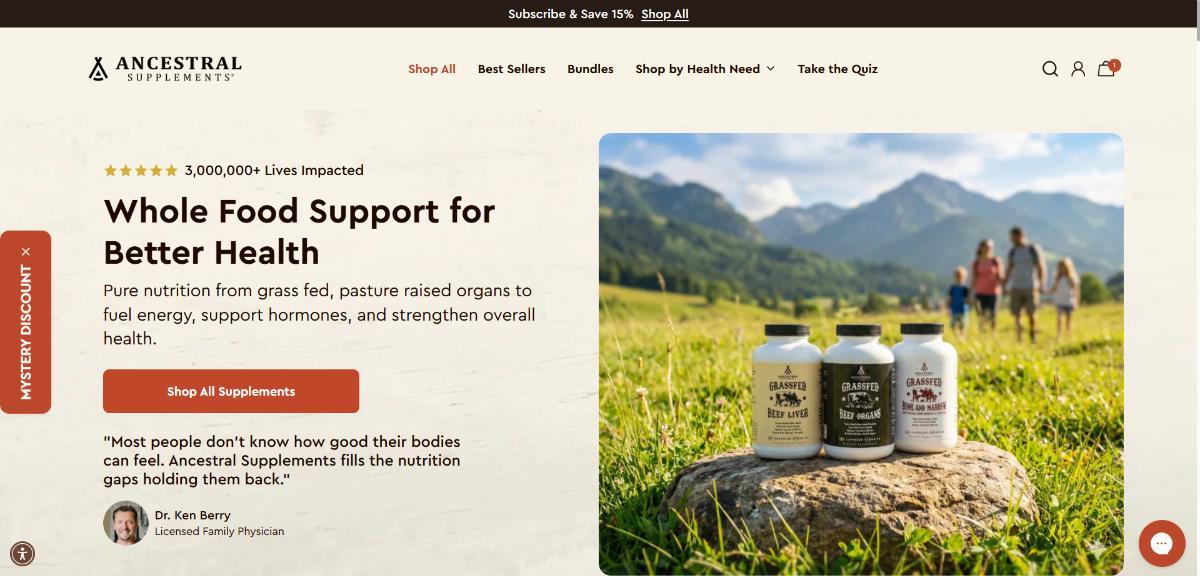The height and width of the screenshot is (576, 1200).
Task: Open the chat bubble widget
Action: click(x=1161, y=543)
